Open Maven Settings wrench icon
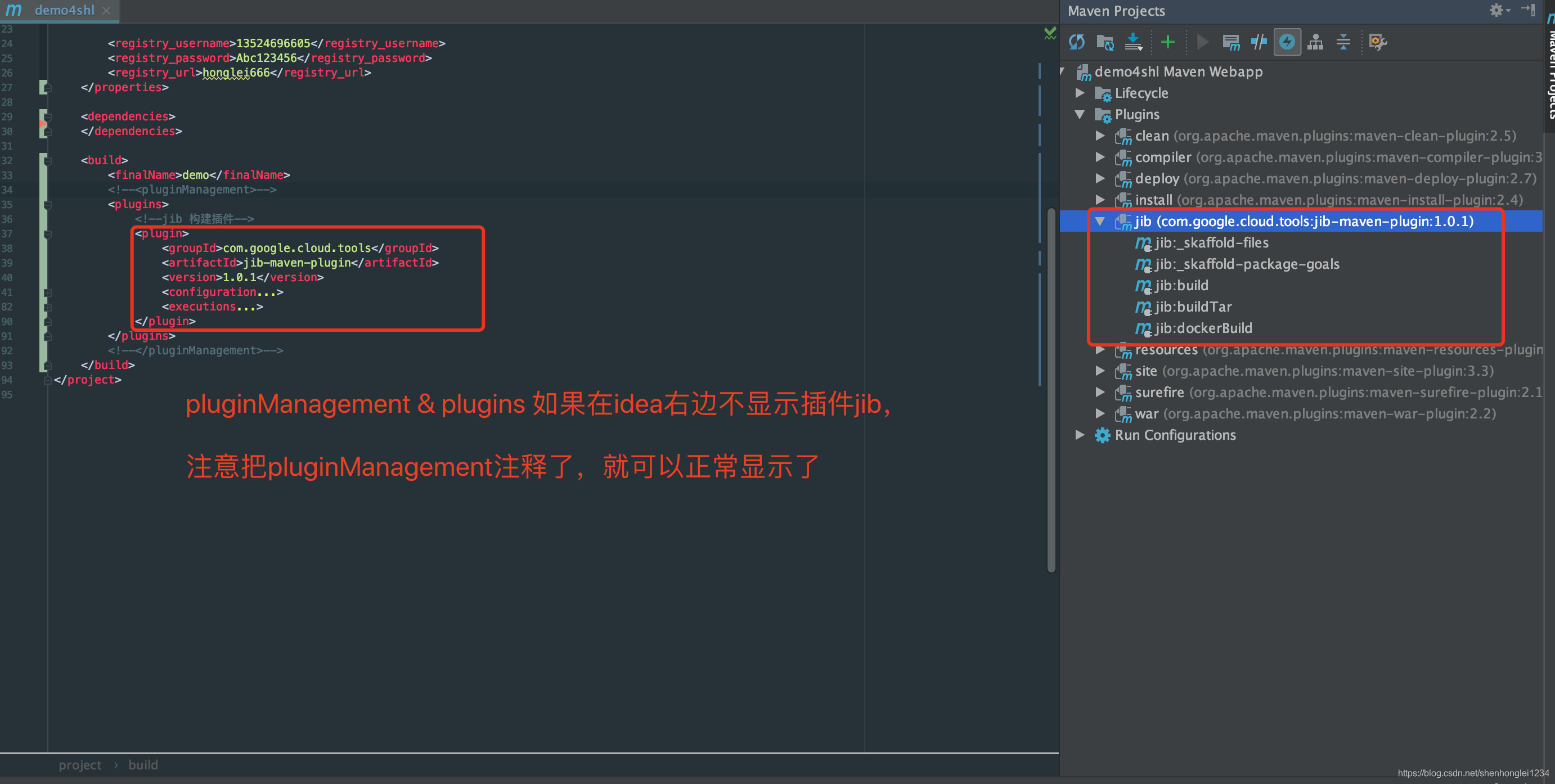This screenshot has width=1555, height=784. [x=1378, y=42]
